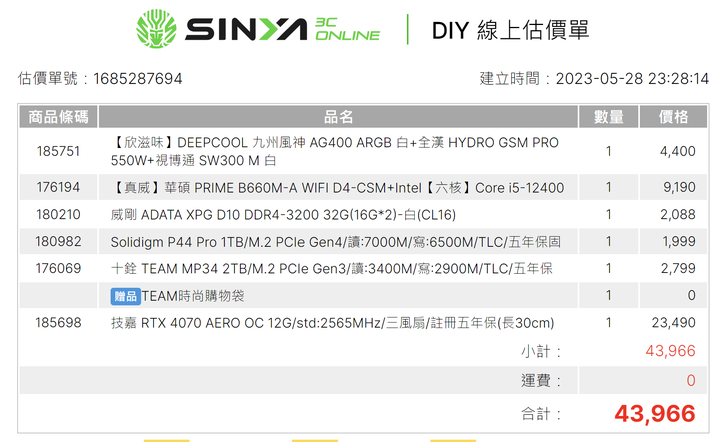This screenshot has width=720, height=442.
Task: Click the SINYA 3C ONLINE wordmark
Action: pos(282,29)
